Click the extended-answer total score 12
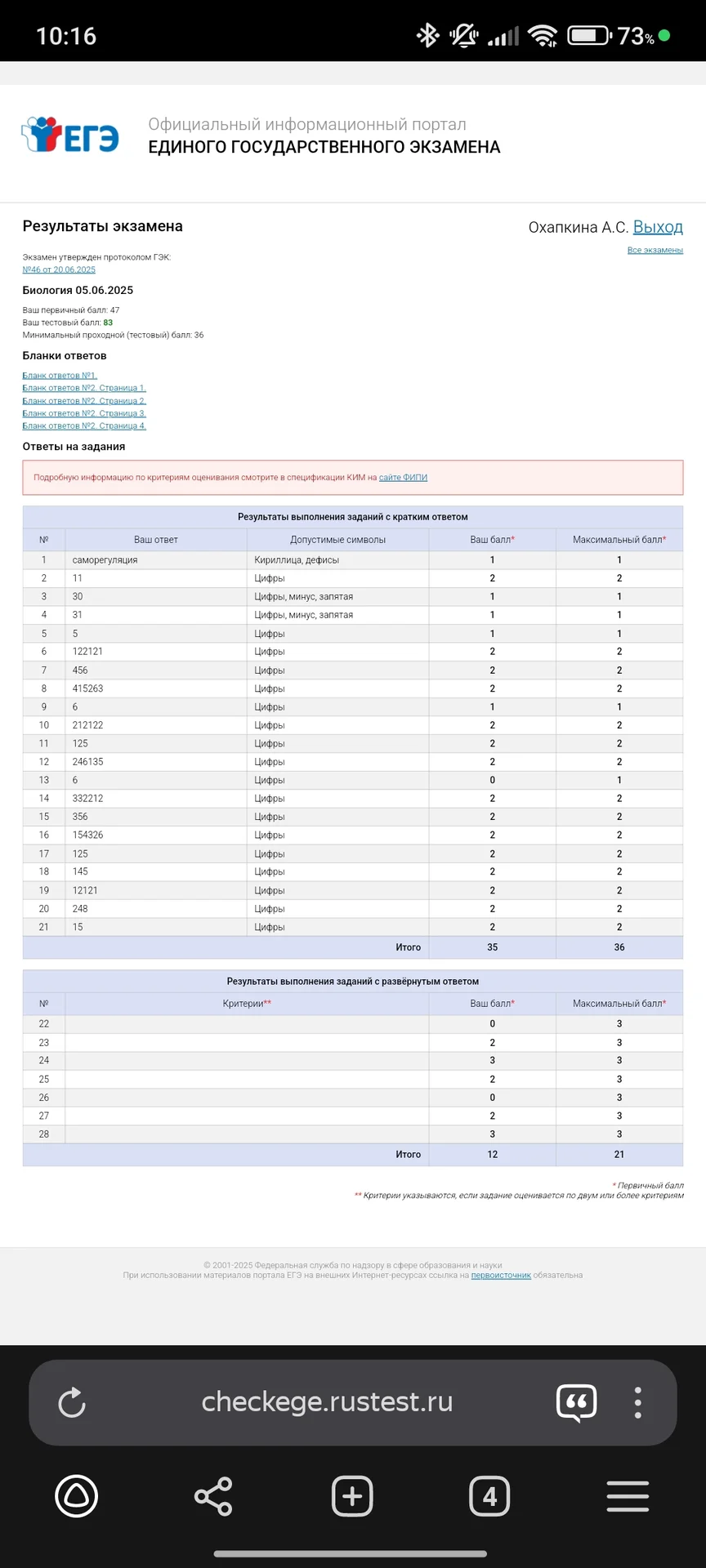706x1568 pixels. (x=492, y=1155)
